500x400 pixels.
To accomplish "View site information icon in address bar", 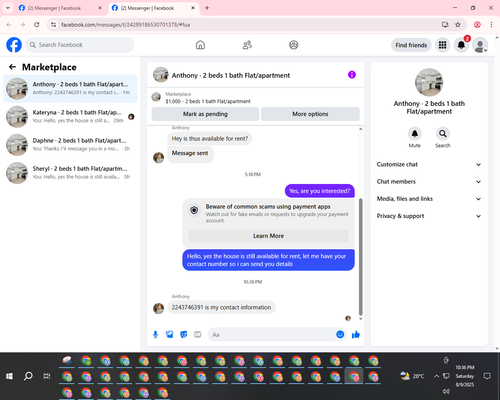I will point(53,24).
